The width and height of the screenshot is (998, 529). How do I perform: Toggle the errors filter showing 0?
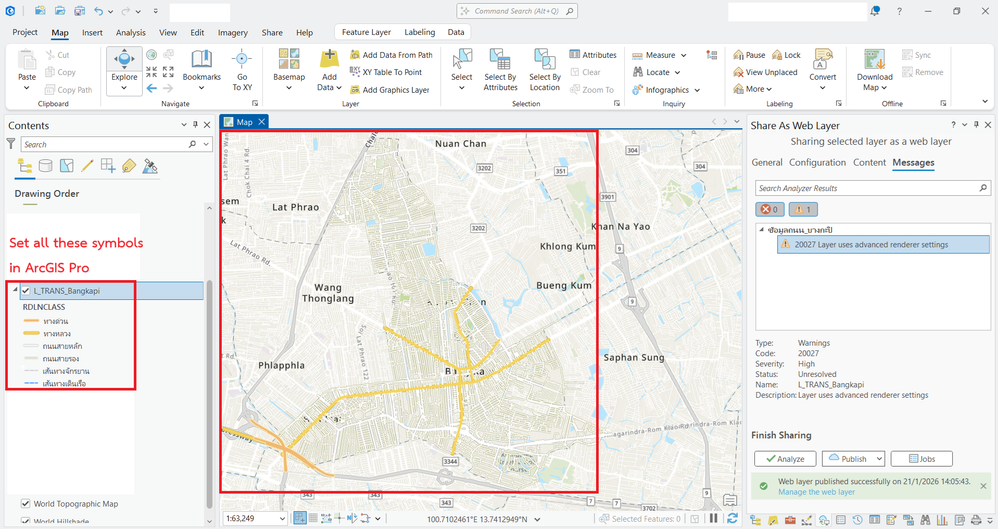[770, 209]
